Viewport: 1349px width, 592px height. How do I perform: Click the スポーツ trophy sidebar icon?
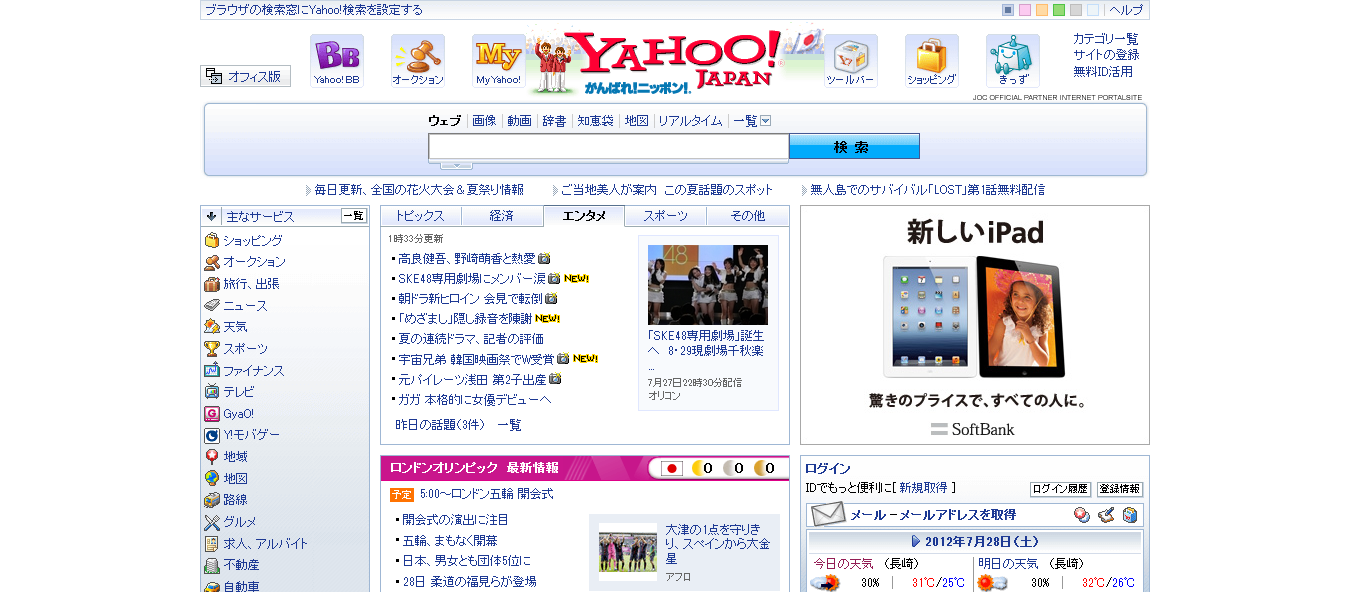pos(212,349)
